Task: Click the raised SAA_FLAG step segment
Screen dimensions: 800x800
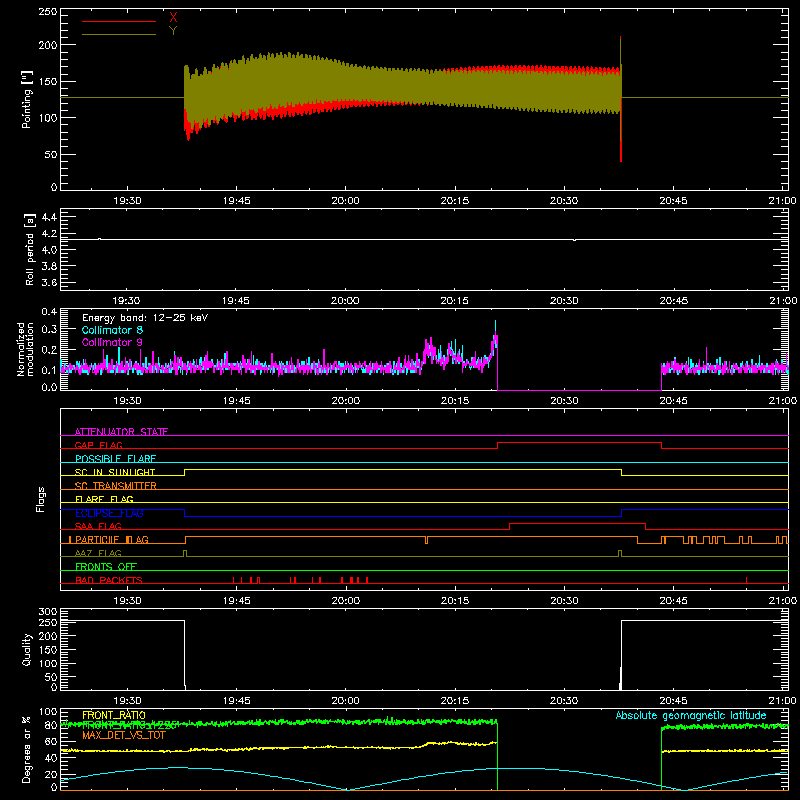Action: tap(578, 523)
